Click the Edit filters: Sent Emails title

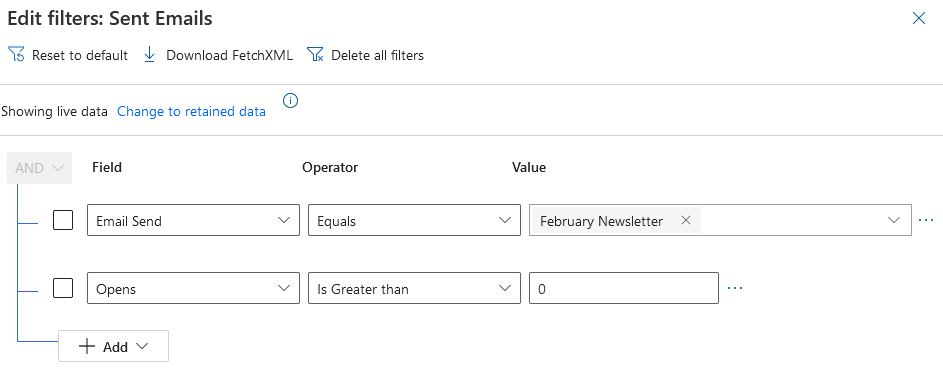[110, 18]
